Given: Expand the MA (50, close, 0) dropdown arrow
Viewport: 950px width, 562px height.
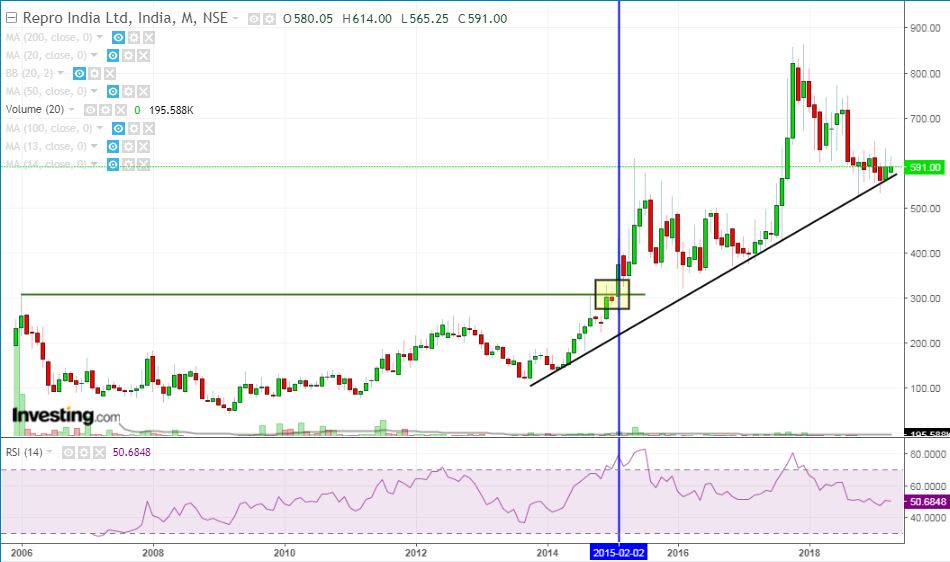Looking at the screenshot, I should pos(95,91).
